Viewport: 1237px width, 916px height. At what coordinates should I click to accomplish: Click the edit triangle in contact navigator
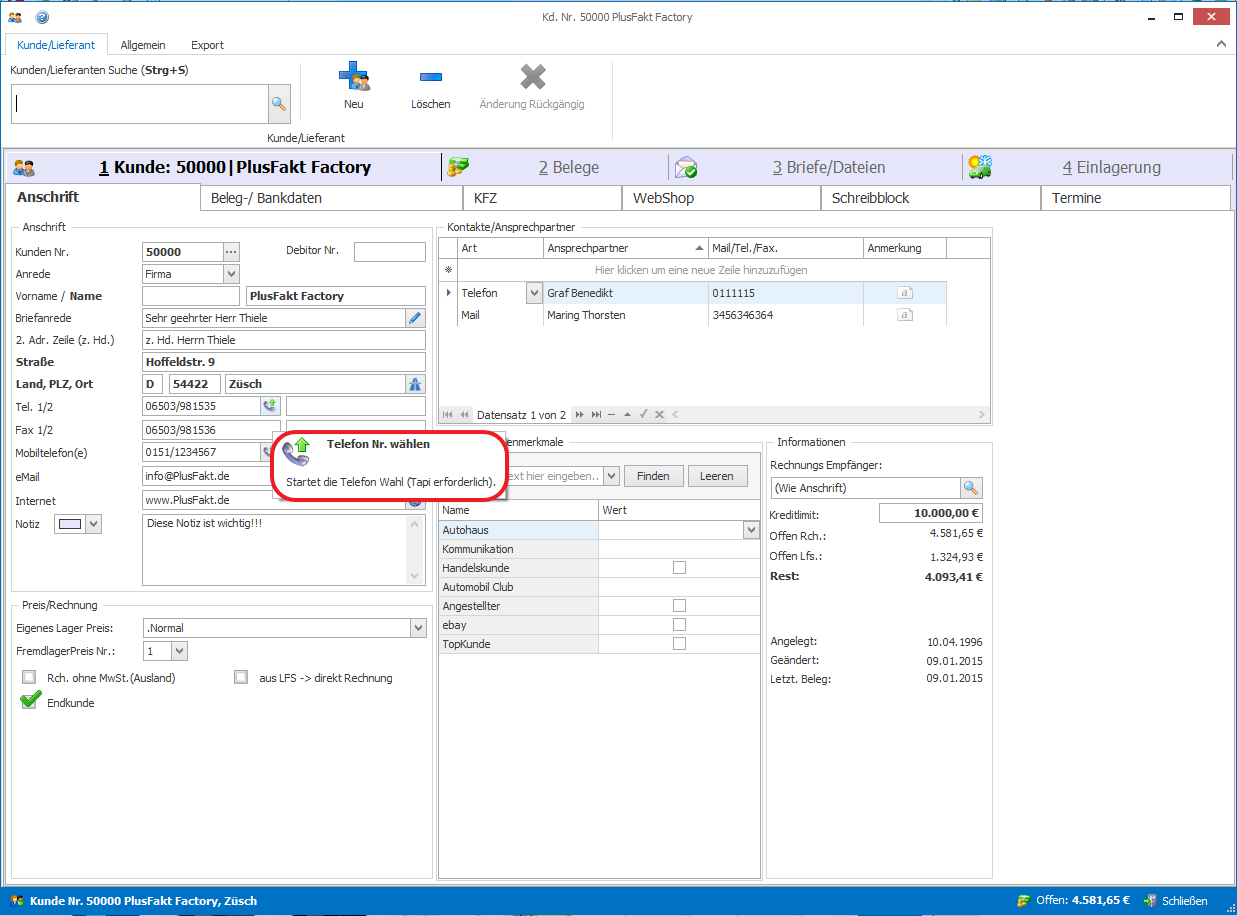pyautogui.click(x=628, y=415)
